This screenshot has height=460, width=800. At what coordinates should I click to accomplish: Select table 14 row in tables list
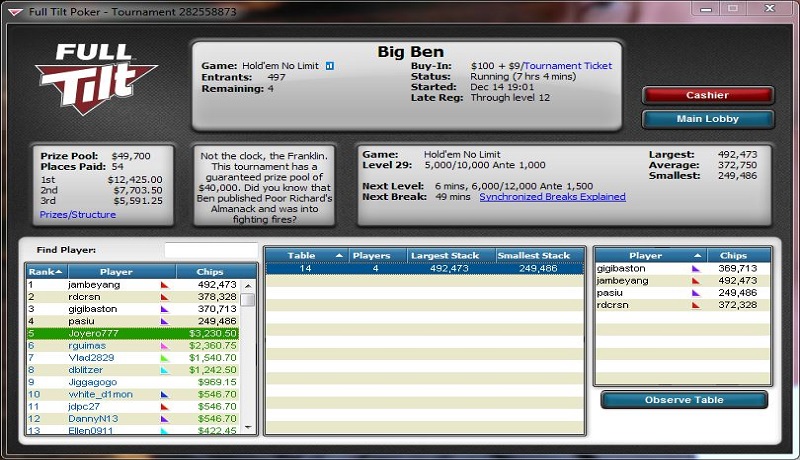(x=424, y=268)
